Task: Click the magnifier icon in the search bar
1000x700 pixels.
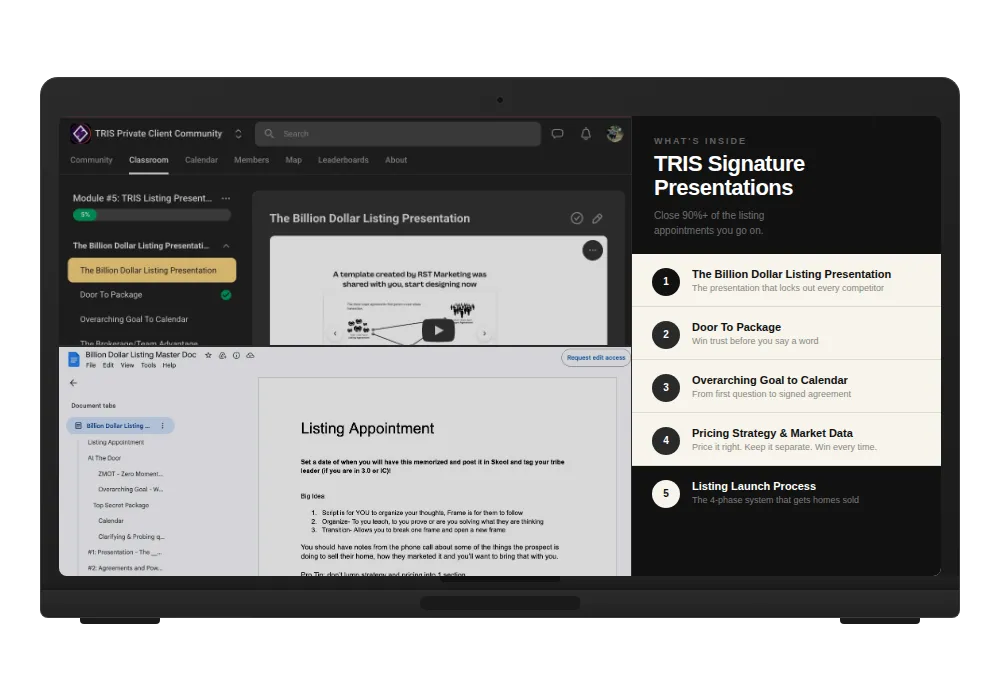Action: (269, 134)
